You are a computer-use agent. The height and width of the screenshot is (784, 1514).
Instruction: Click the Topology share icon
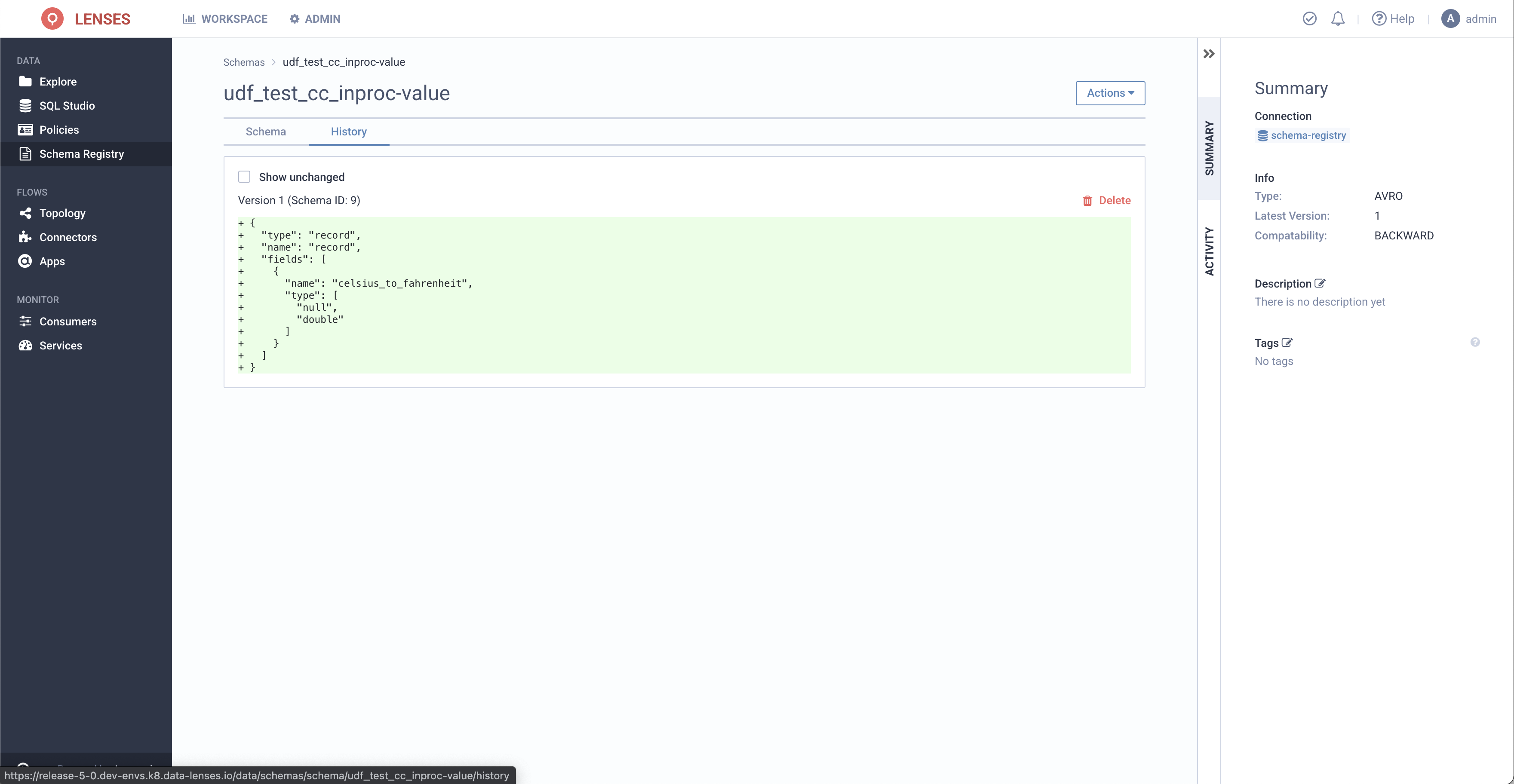point(25,213)
